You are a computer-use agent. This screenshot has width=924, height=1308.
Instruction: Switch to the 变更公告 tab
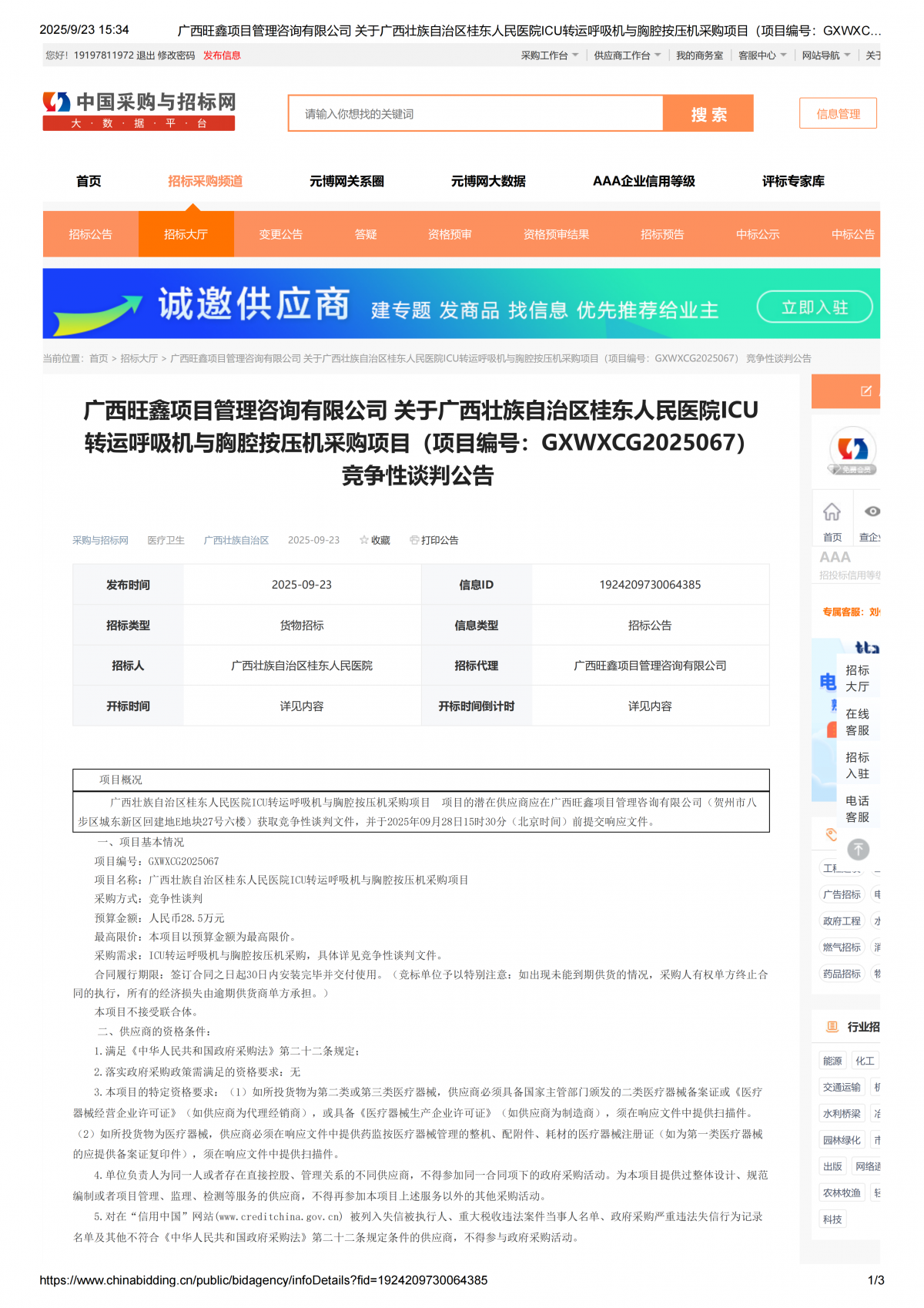281,234
